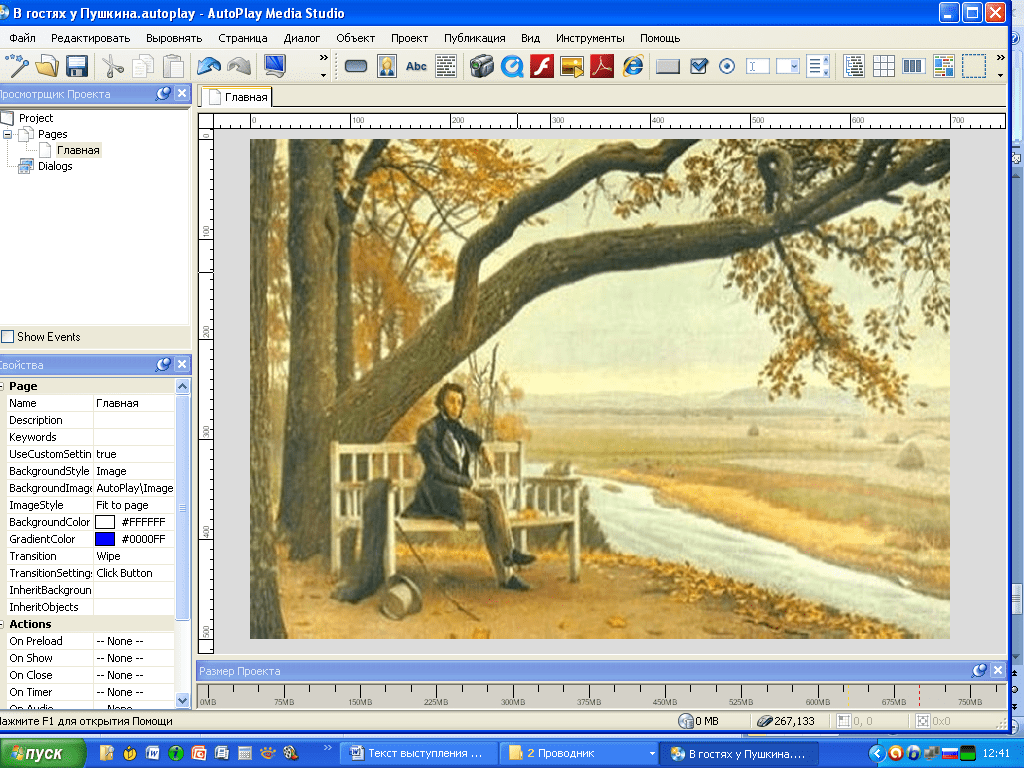
Task: Insert a ComboBox object
Action: [788, 66]
